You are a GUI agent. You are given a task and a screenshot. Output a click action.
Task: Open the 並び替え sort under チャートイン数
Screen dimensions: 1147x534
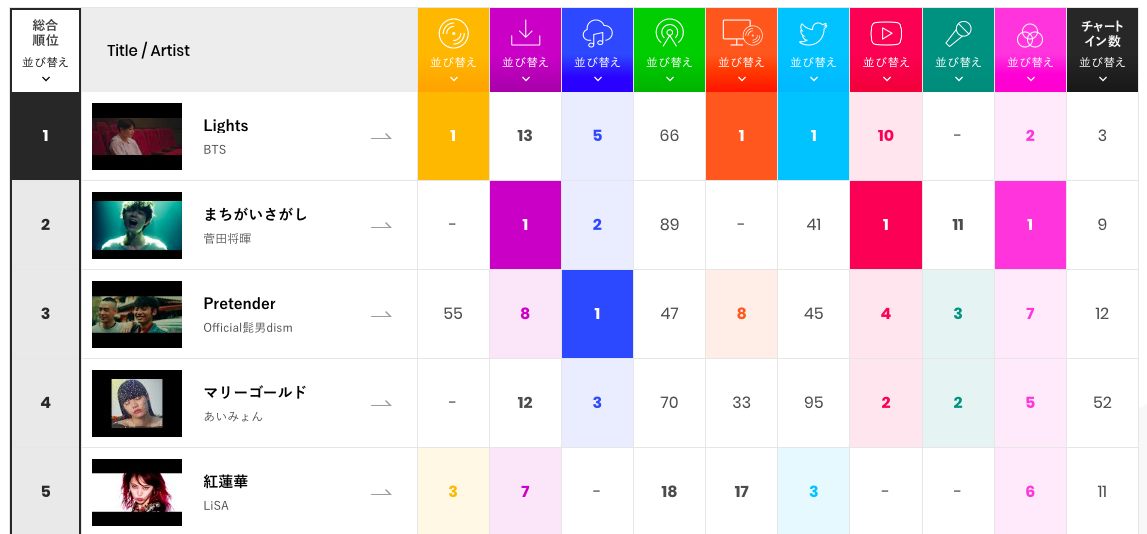(1102, 68)
